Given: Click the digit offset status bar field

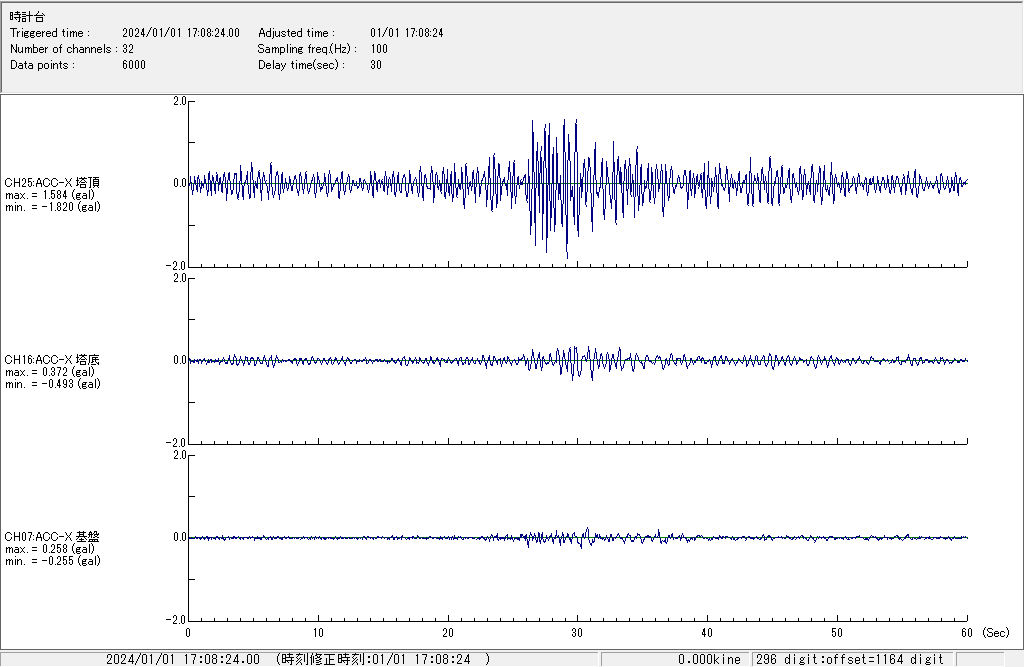Looking at the screenshot, I should (x=849, y=659).
